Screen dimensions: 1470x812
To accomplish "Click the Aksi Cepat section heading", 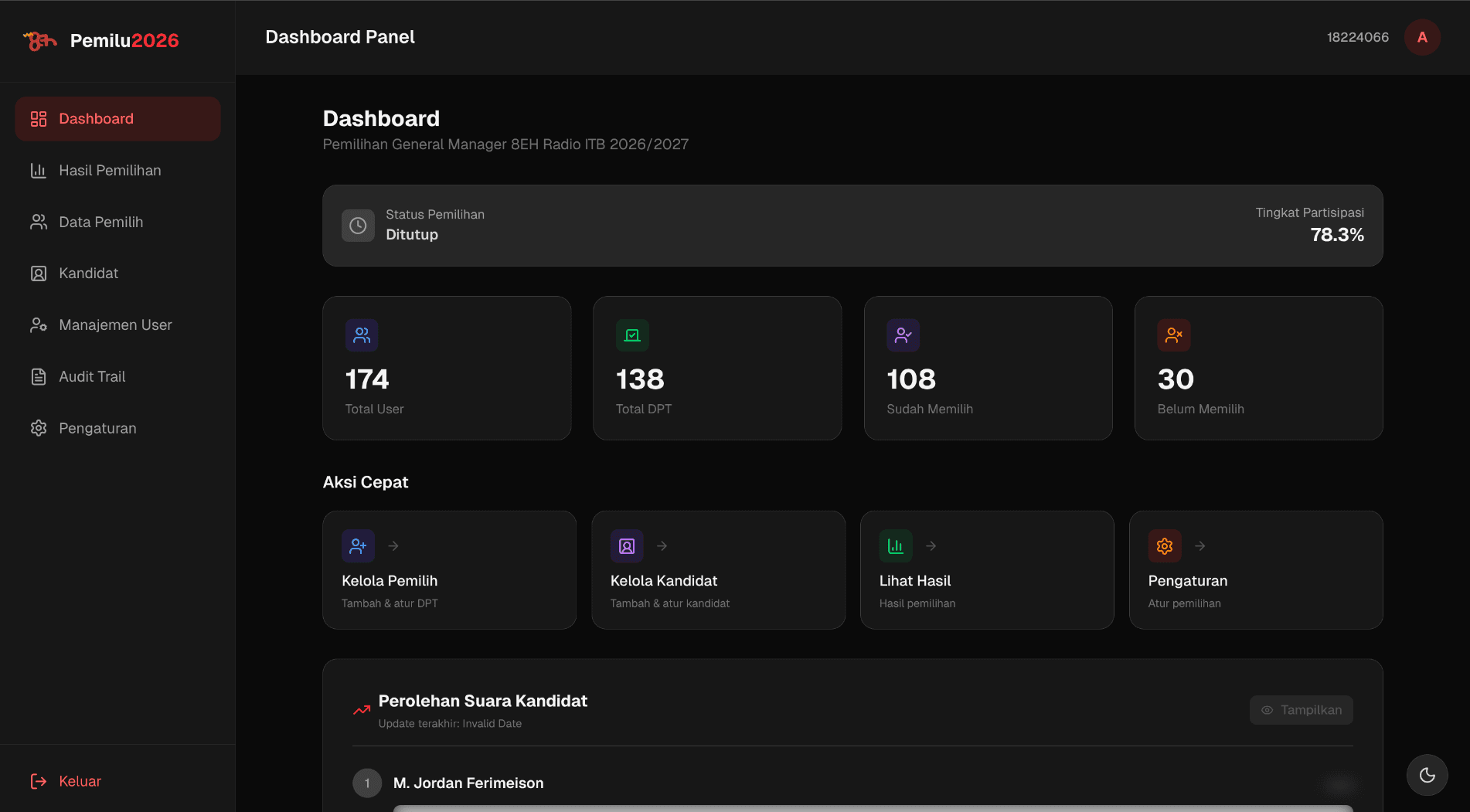I will 366,482.
